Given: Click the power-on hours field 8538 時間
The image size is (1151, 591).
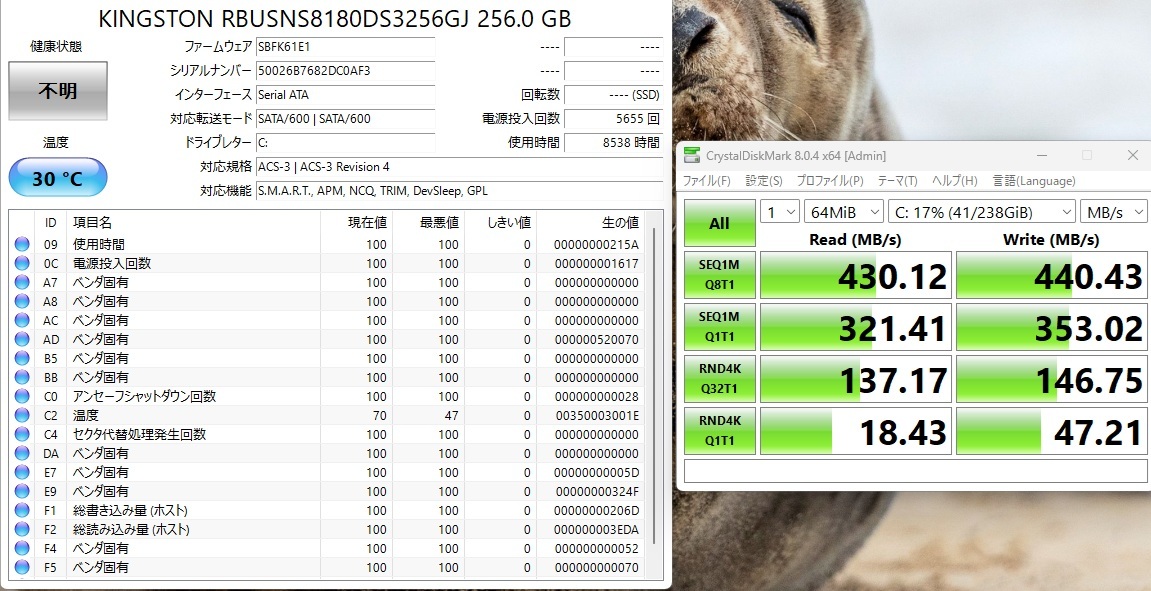Looking at the screenshot, I should point(613,142).
